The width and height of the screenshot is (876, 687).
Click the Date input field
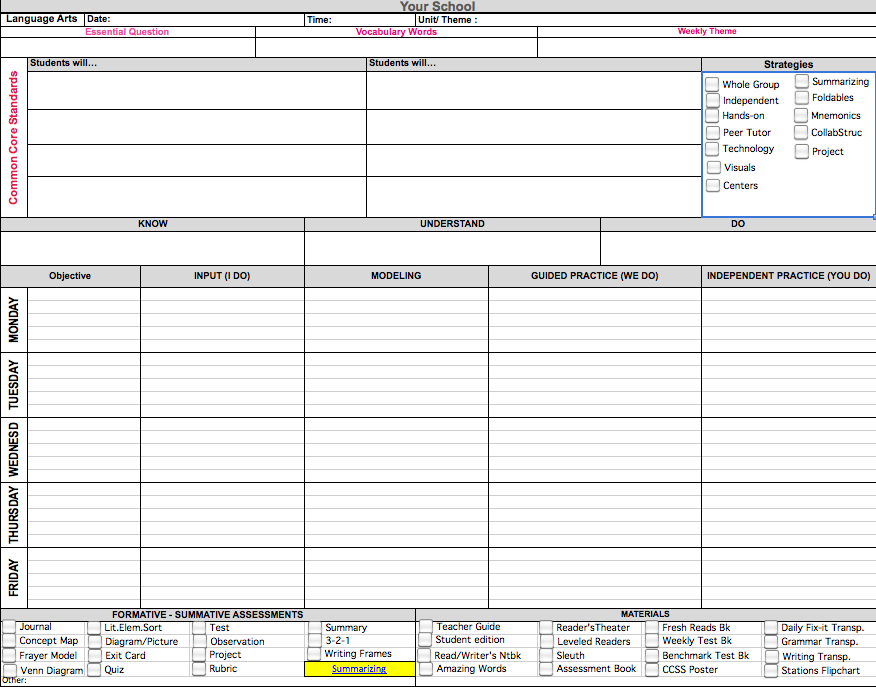coord(194,20)
